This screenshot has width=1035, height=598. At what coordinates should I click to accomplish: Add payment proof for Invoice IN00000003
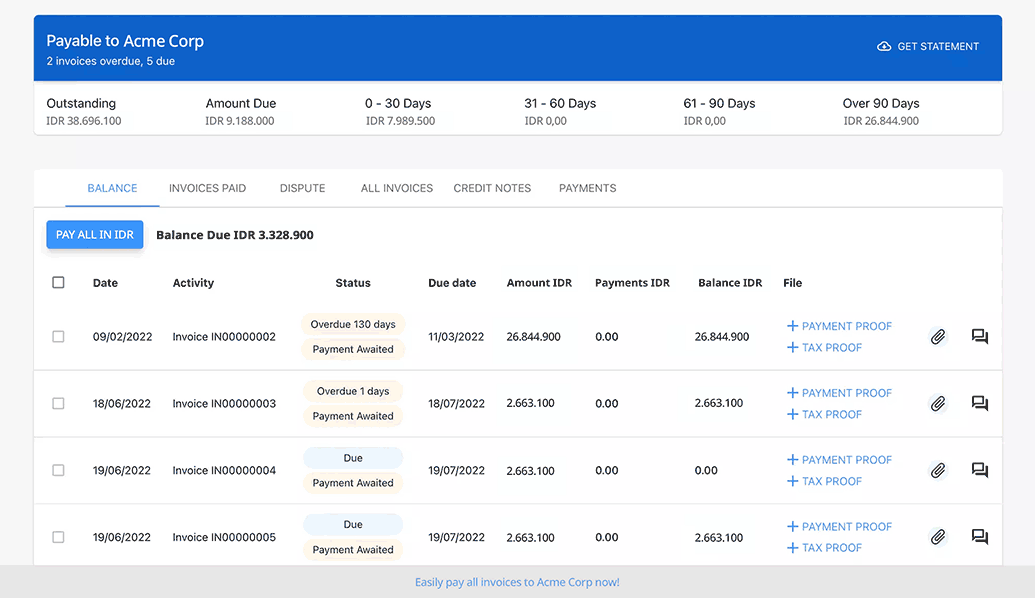point(840,393)
